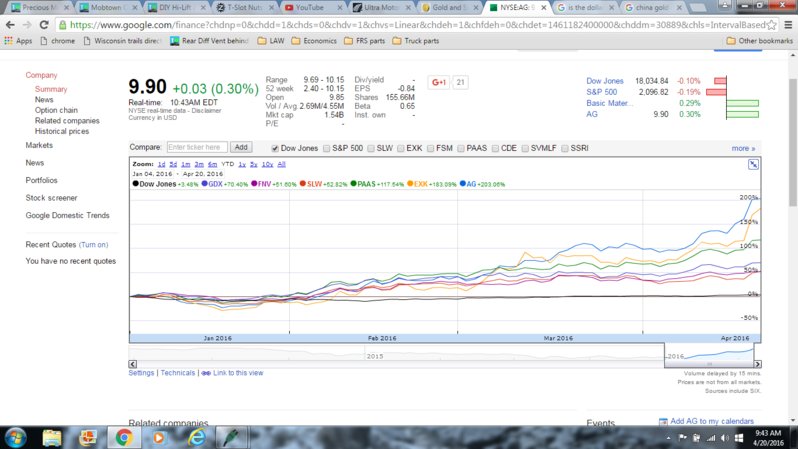Viewport: 798px width, 449px height.
Task: Open Windows Start button
Action: point(15,437)
